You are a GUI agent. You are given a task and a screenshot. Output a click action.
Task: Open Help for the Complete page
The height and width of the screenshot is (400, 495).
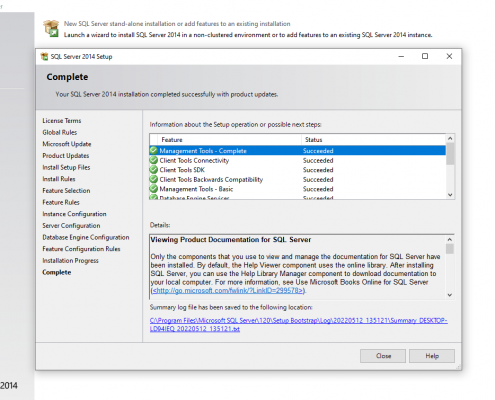tap(432, 356)
